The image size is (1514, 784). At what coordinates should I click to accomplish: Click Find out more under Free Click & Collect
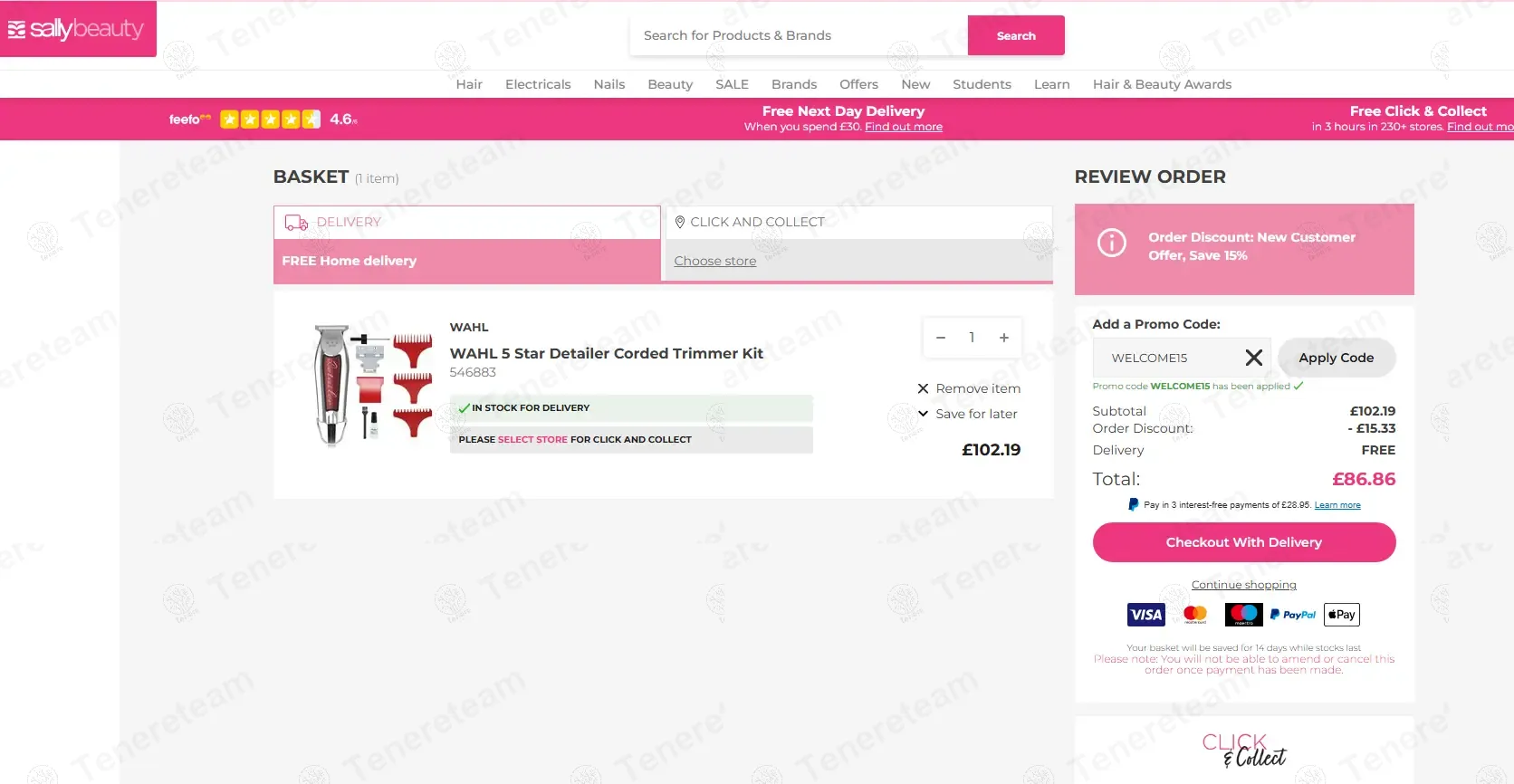[1480, 127]
